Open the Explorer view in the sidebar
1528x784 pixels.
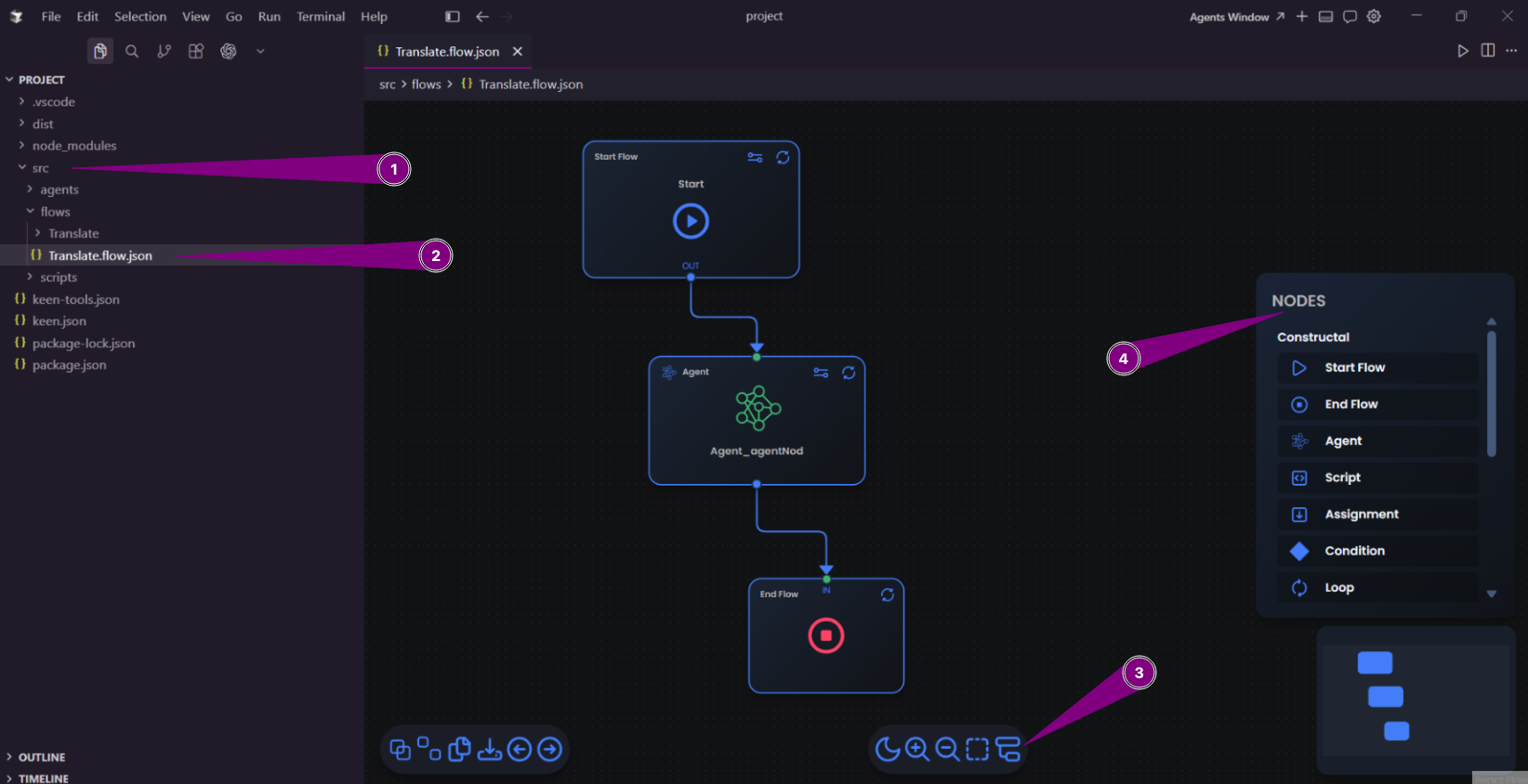tap(100, 51)
